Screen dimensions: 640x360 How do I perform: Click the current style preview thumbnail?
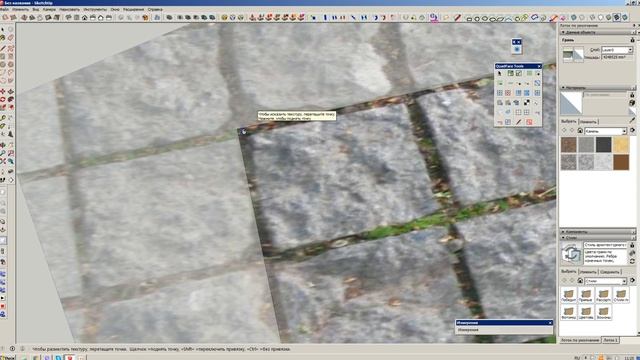click(571, 253)
